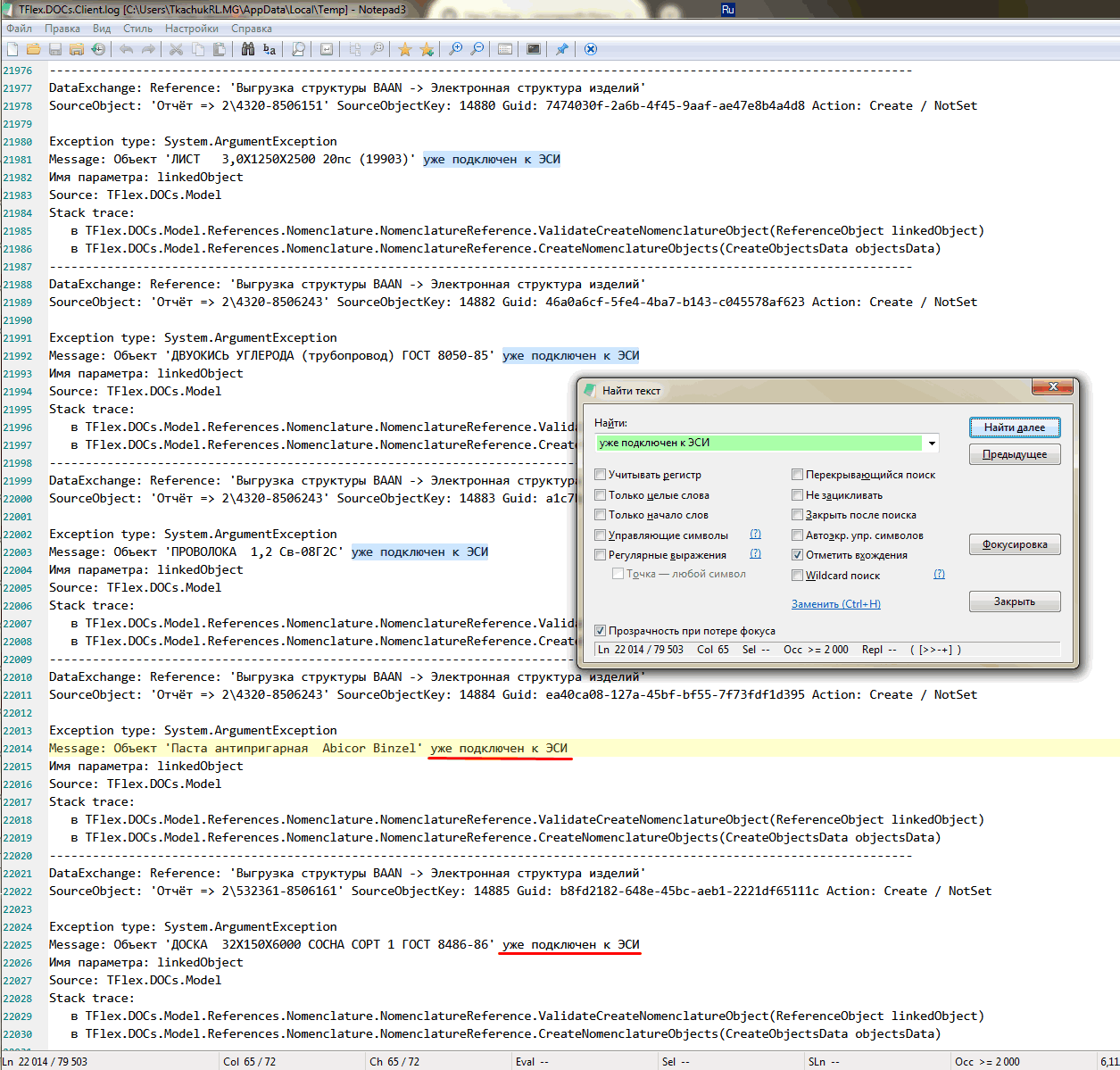Open the Настройки menu
The width and height of the screenshot is (1120, 1070).
coord(192,29)
